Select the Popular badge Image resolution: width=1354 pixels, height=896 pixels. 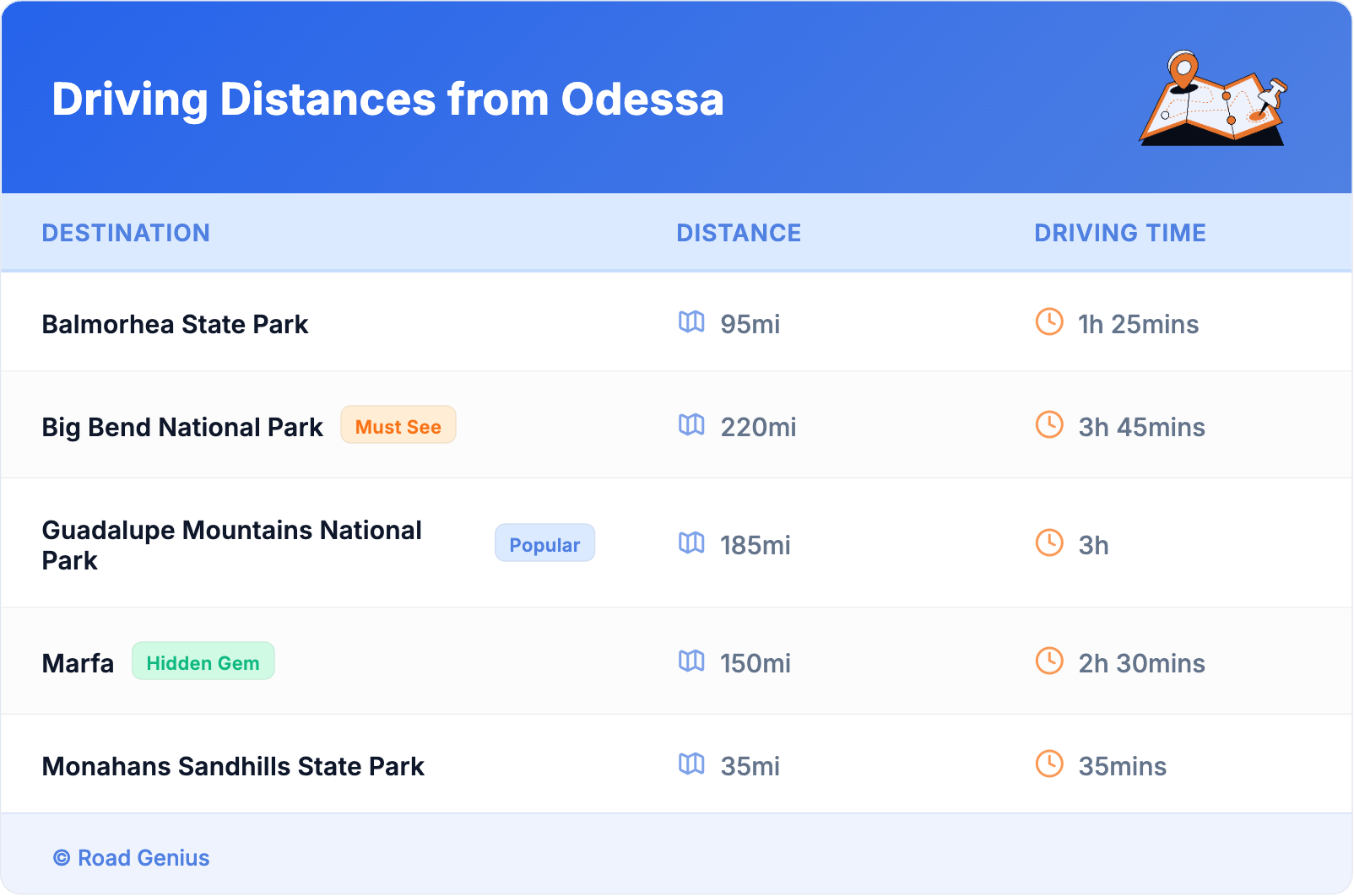click(x=544, y=543)
